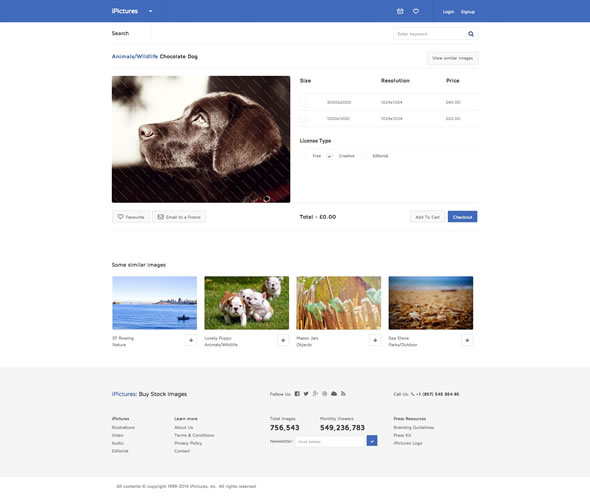590x496 pixels.
Task: Click the Checkout button
Action: tap(462, 217)
